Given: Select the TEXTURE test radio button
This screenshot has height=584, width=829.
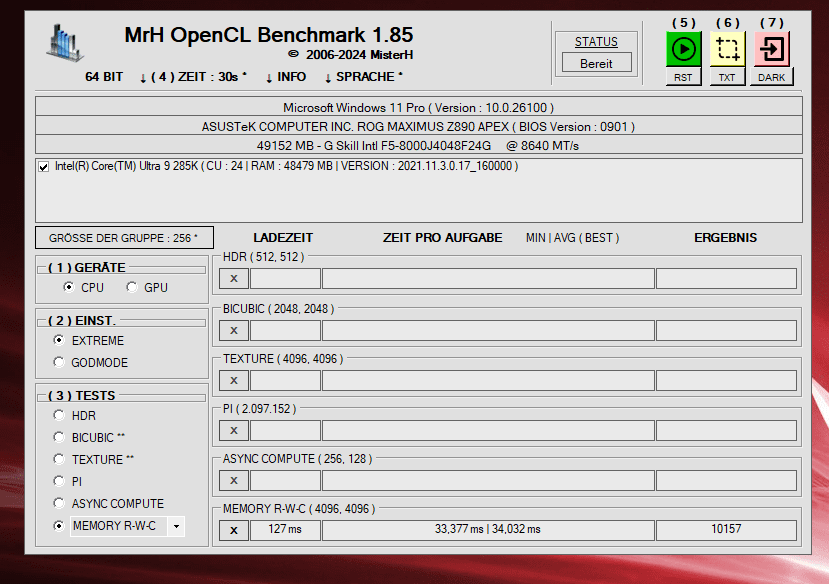Looking at the screenshot, I should [x=59, y=459].
